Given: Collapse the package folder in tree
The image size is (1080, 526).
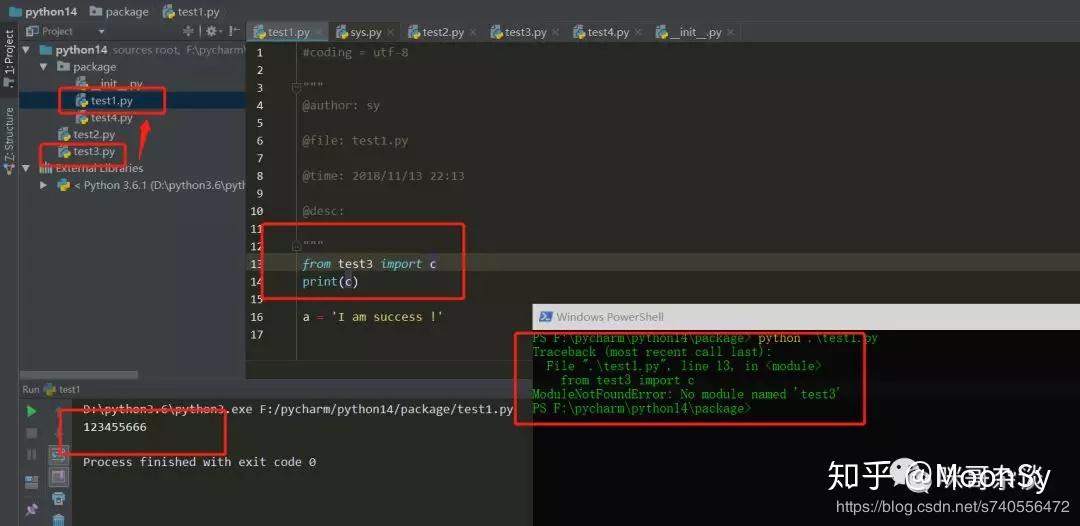Looking at the screenshot, I should click(x=44, y=67).
